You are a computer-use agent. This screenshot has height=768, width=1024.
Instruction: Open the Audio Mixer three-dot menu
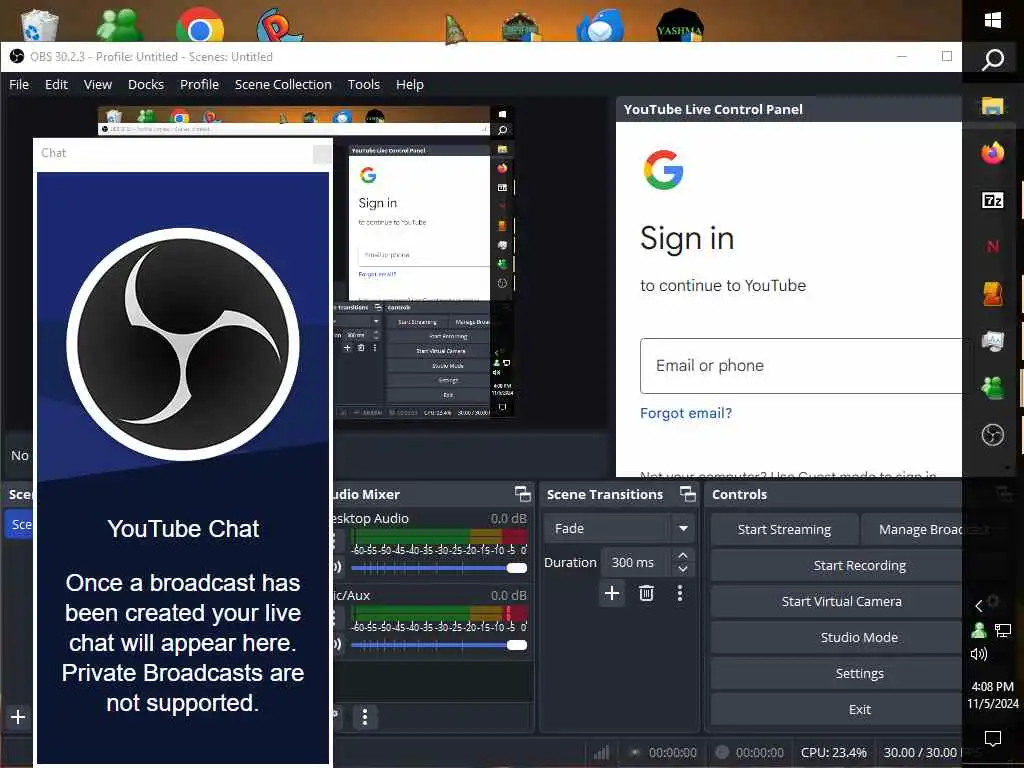[365, 717]
